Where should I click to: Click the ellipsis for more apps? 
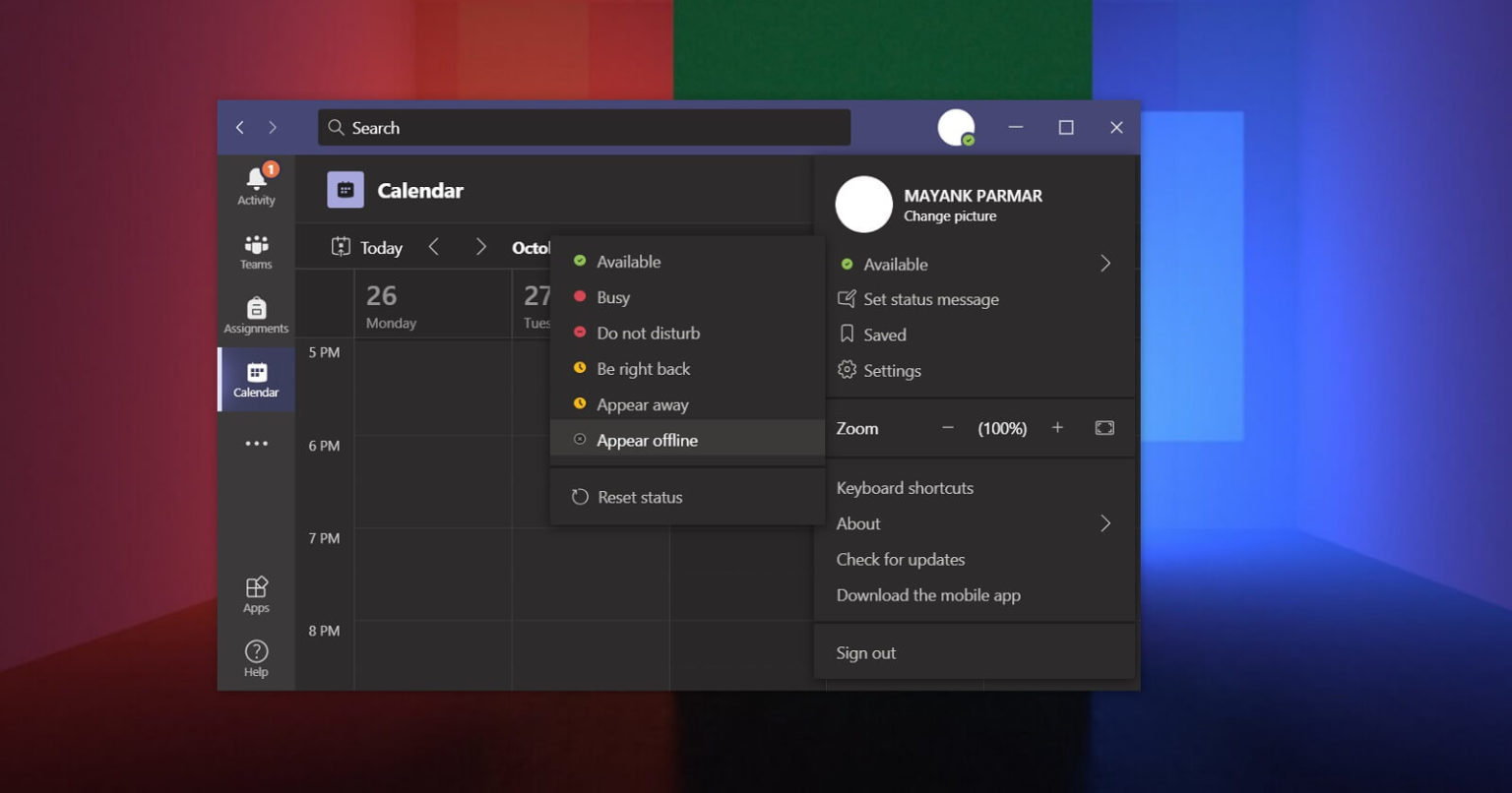coord(255,444)
